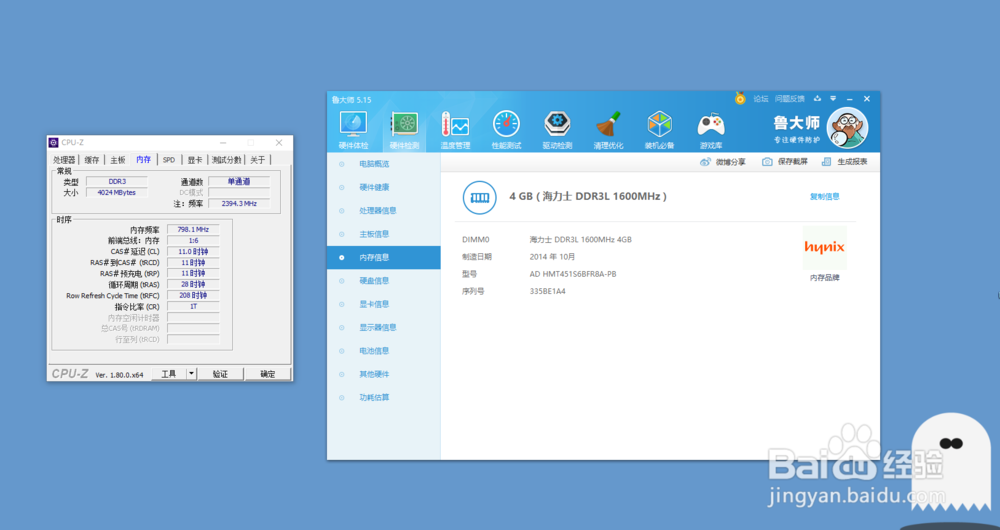Open 硬件体检 in the 鲁大师 toolbar
Screen dimensions: 1000x530
coord(353,131)
